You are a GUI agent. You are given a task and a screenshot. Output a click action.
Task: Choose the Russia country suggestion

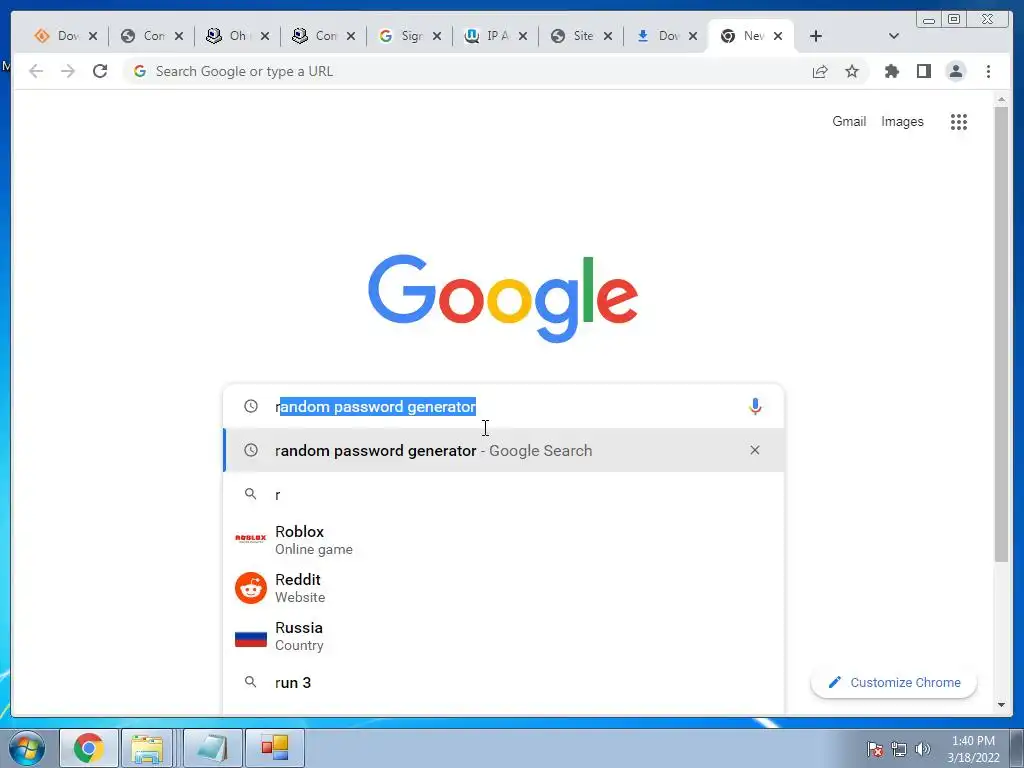tap(504, 636)
